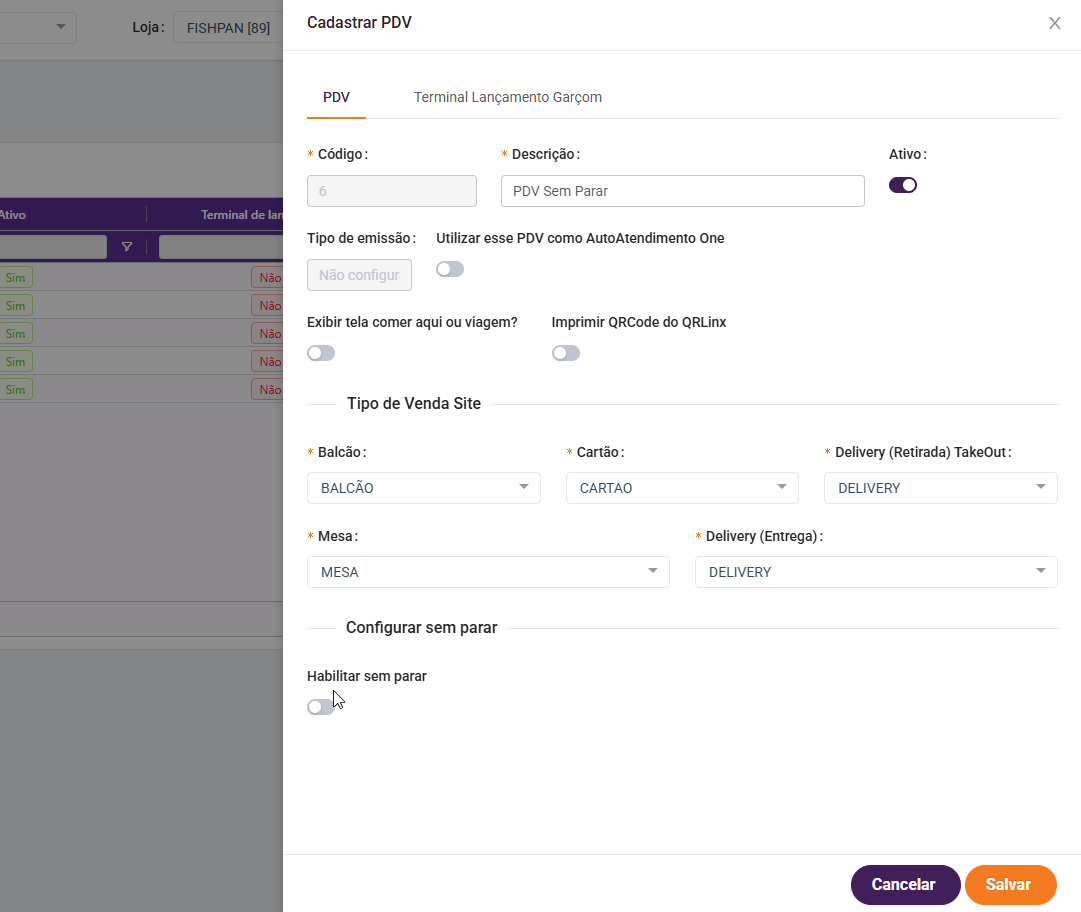Click the Tipo de emissão field
Viewport: 1081px width, 912px height.
[359, 275]
